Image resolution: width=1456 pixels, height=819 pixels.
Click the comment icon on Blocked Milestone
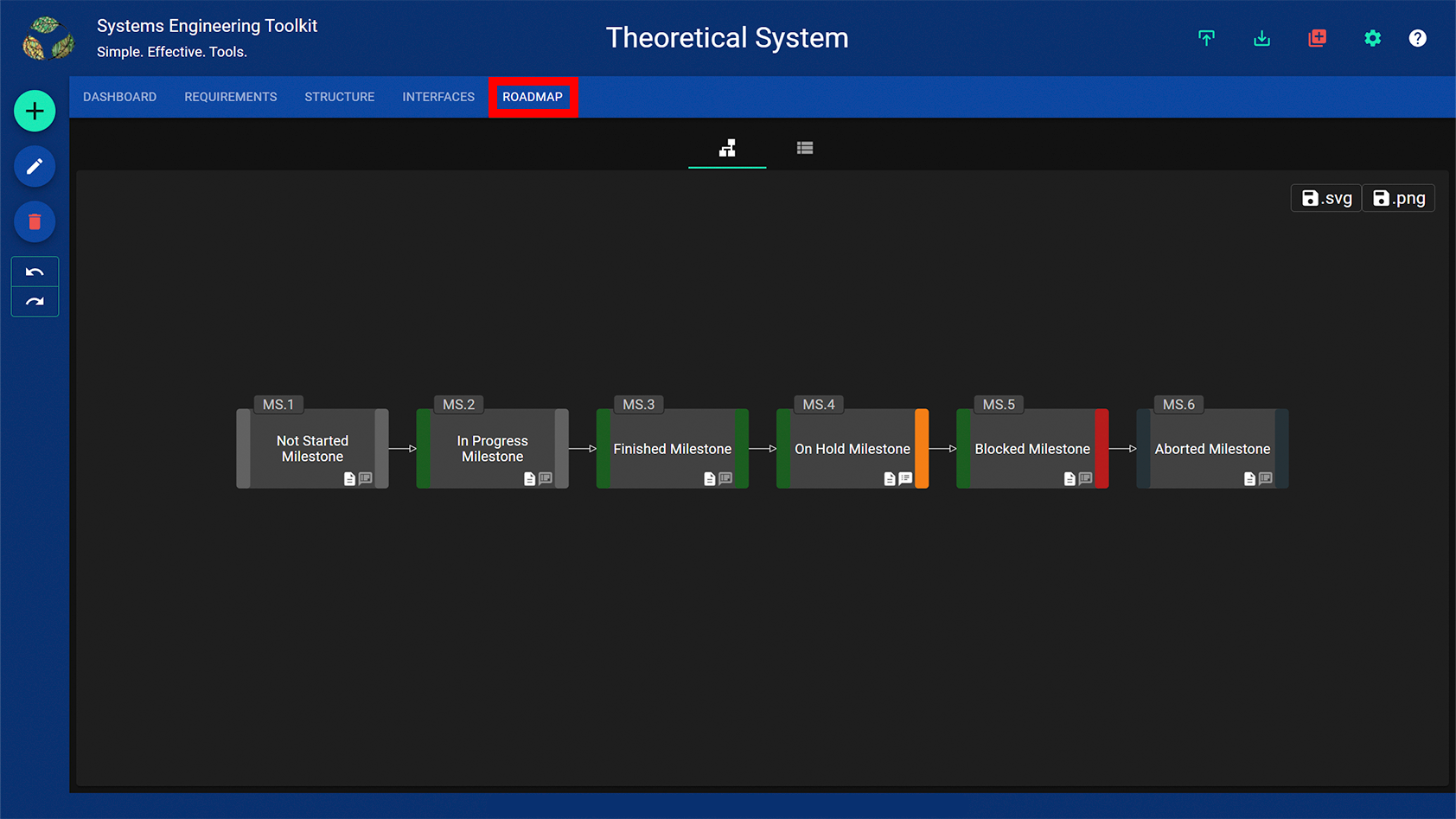1085,478
